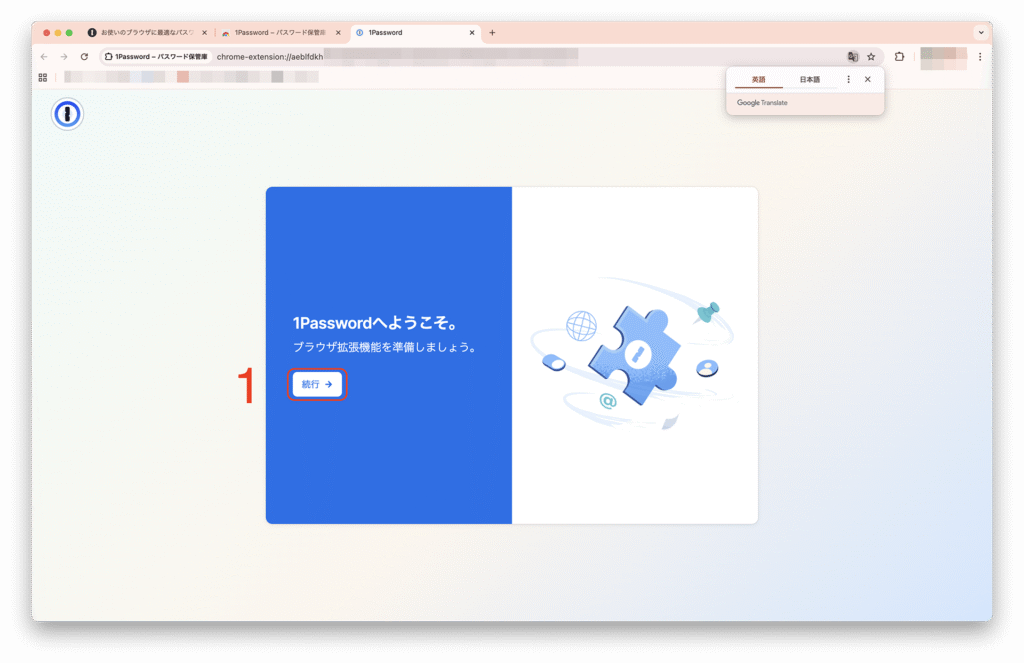This screenshot has width=1024, height=663.
Task: Open a new tab with plus button
Action: click(492, 33)
